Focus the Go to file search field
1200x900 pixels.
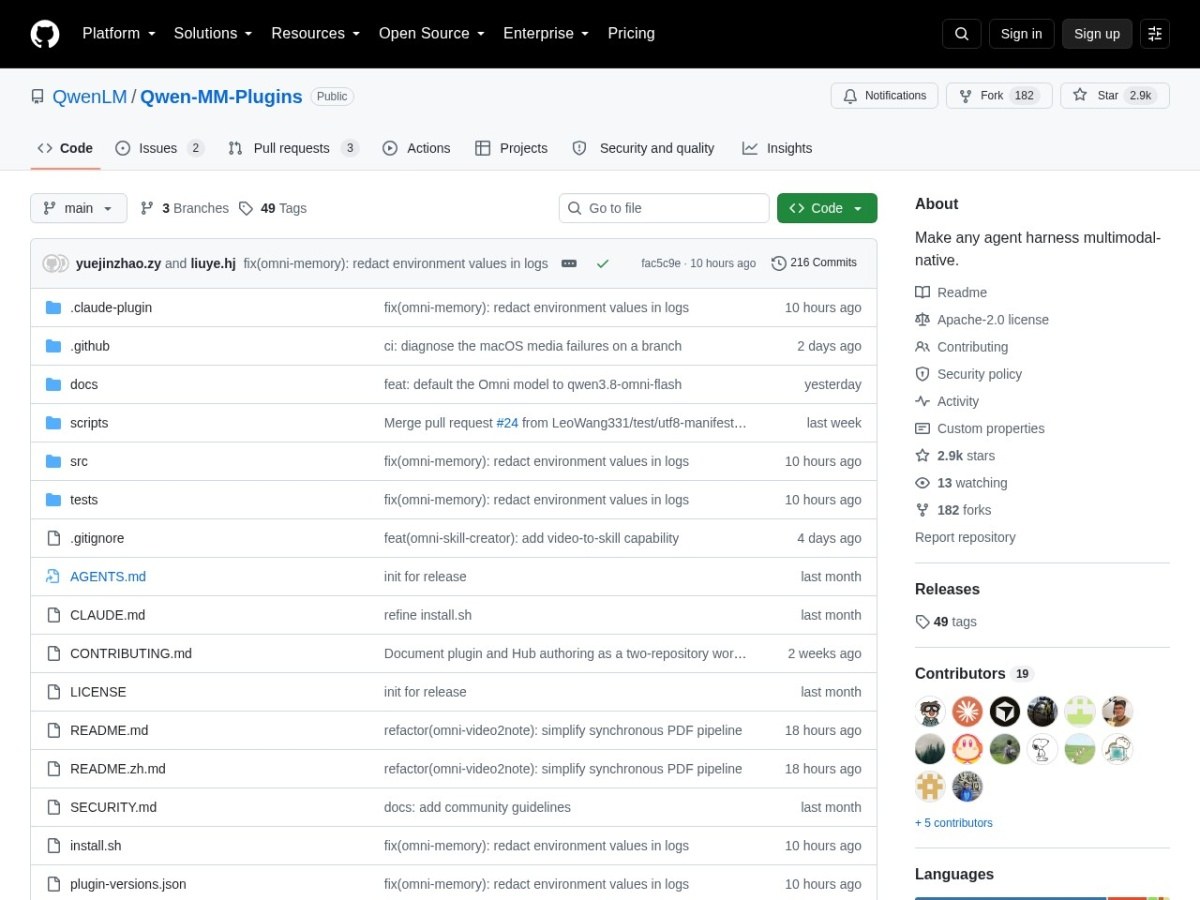(x=664, y=208)
